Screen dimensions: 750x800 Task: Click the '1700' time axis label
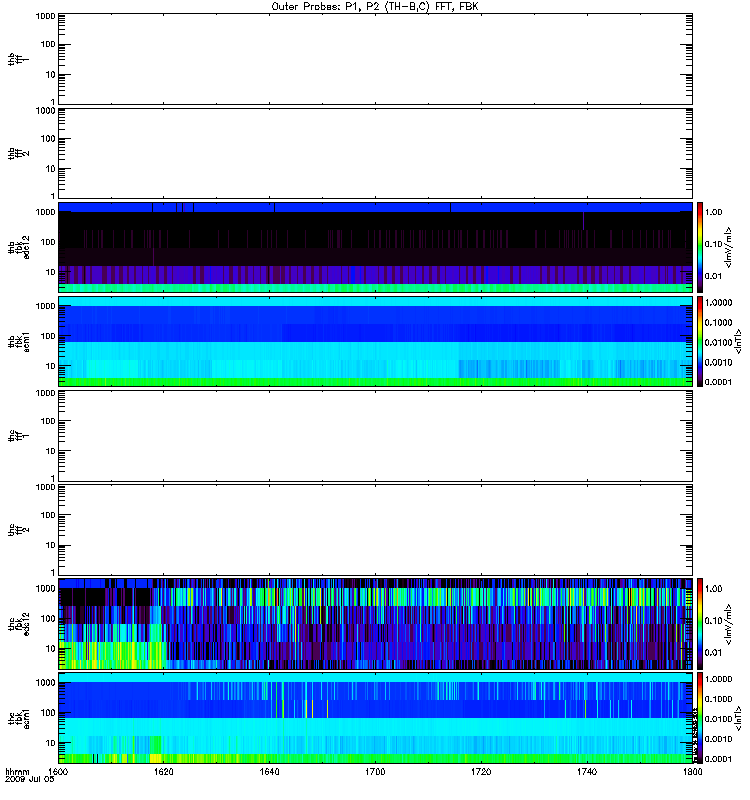(x=375, y=772)
